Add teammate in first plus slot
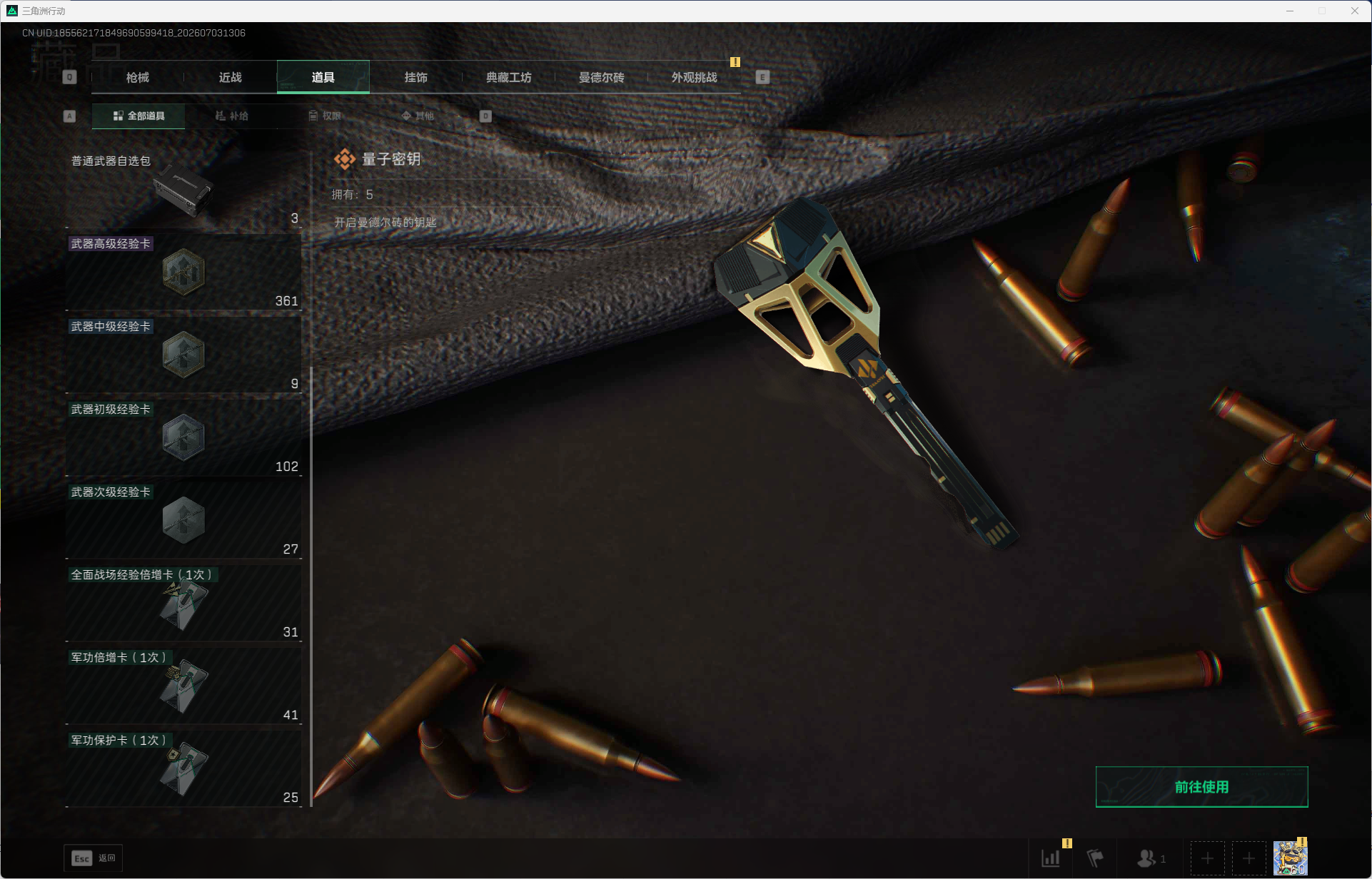Screen dimensions: 1372x879 [x=1207, y=858]
